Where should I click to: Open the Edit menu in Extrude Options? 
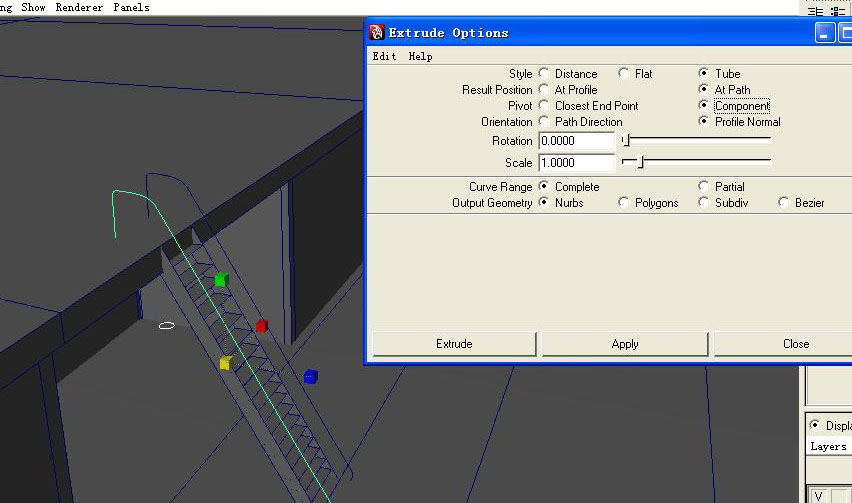click(384, 56)
